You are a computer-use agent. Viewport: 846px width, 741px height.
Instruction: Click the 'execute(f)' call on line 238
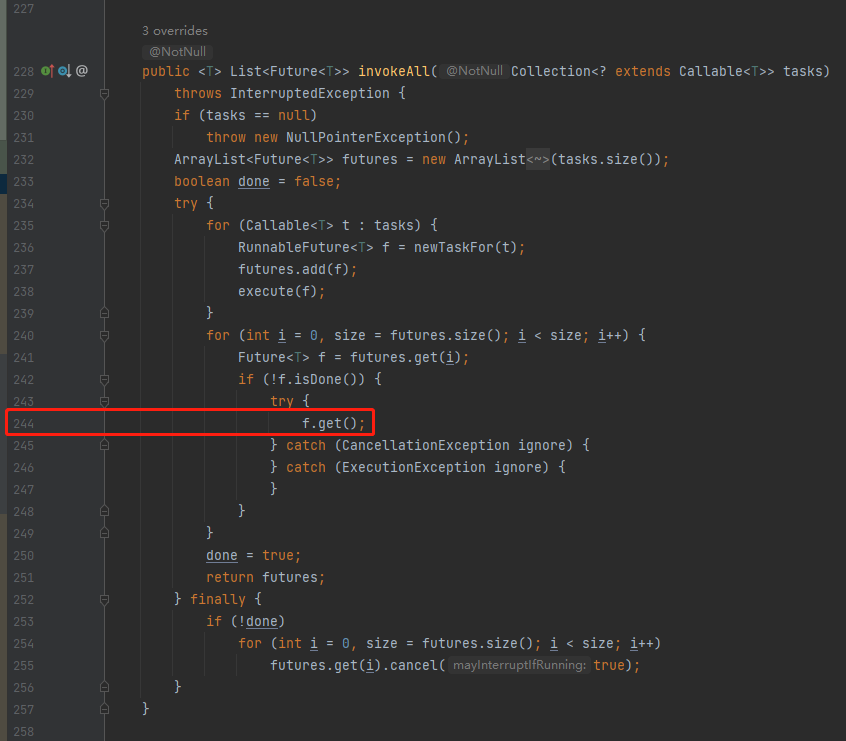pos(278,291)
